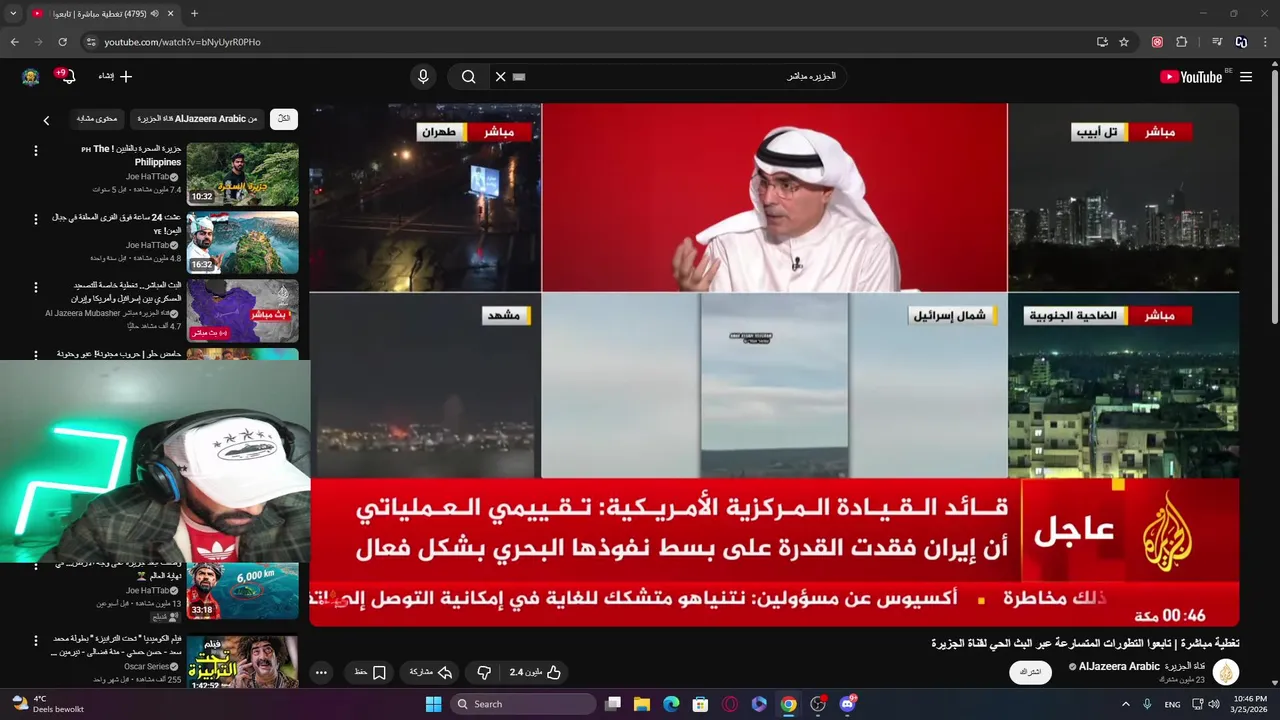This screenshot has height=720, width=1280.
Task: Open Joe HaTTab channel under Philippines video
Action: coord(148,177)
